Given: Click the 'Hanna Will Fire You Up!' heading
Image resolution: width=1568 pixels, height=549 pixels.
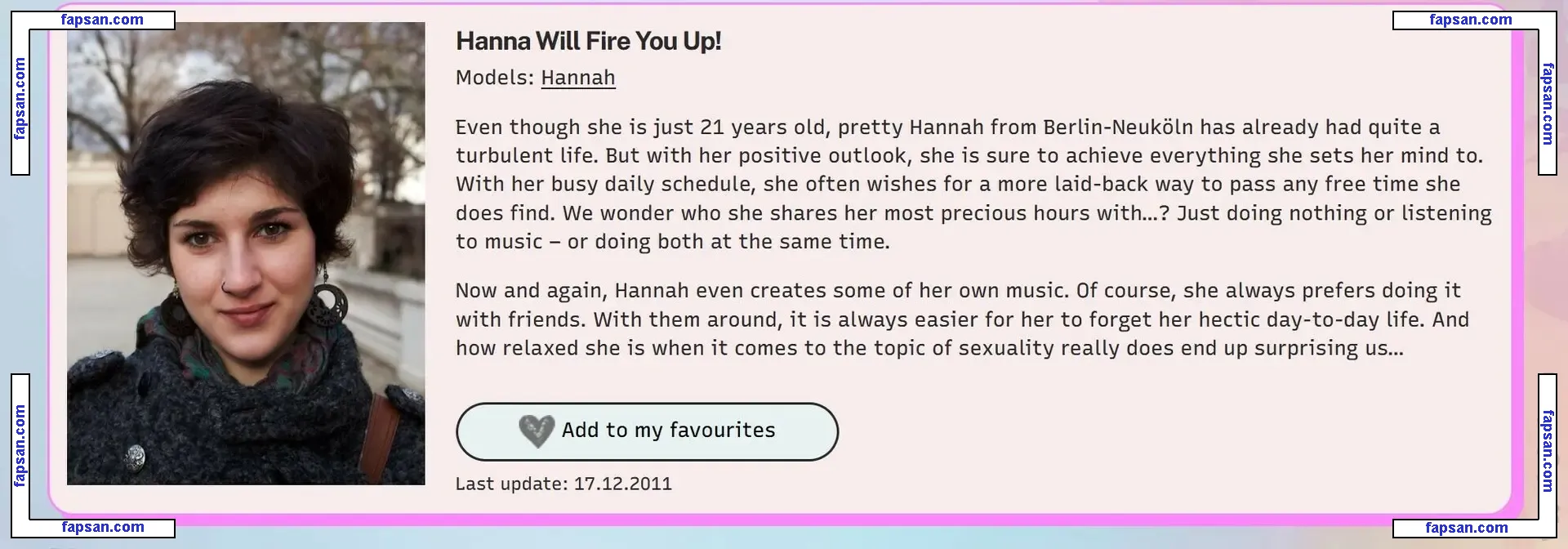Looking at the screenshot, I should [588, 41].
